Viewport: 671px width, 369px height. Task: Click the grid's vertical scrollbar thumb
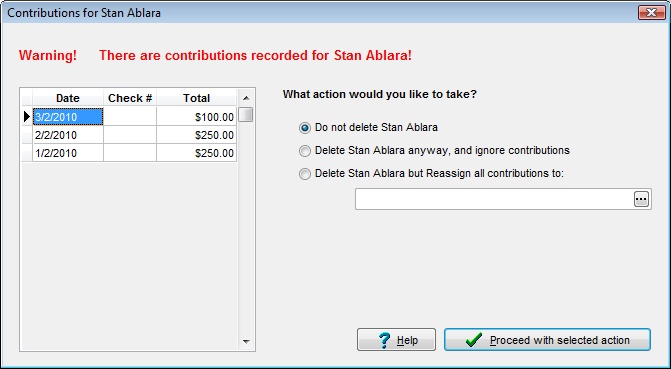[246, 115]
